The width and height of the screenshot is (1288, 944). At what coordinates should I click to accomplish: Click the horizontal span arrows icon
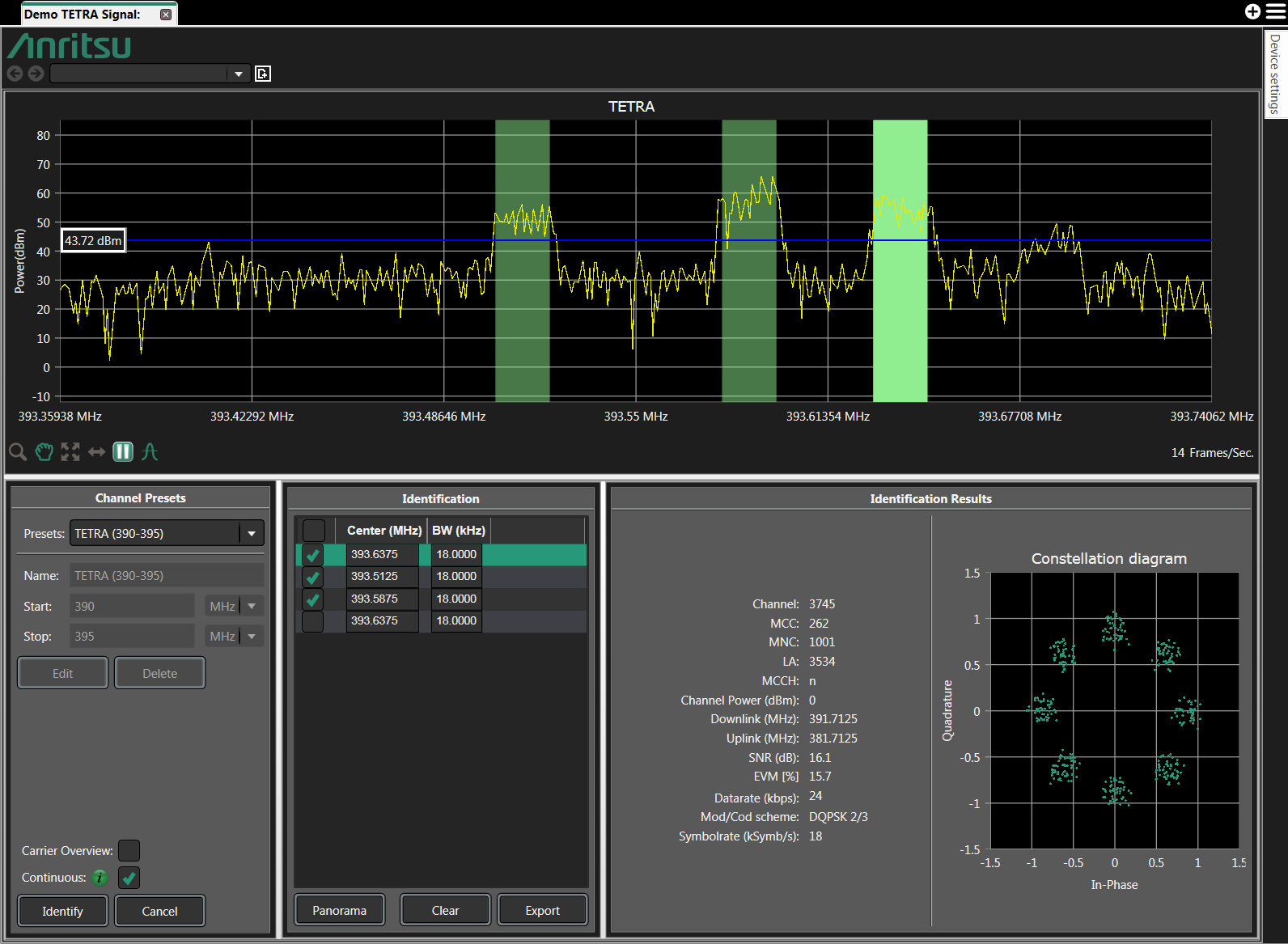[96, 451]
